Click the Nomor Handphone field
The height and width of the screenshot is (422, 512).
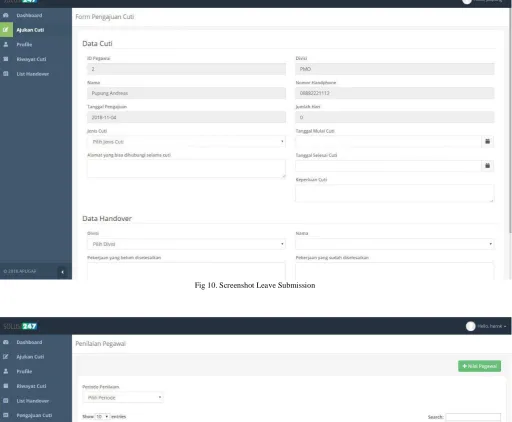(x=395, y=93)
